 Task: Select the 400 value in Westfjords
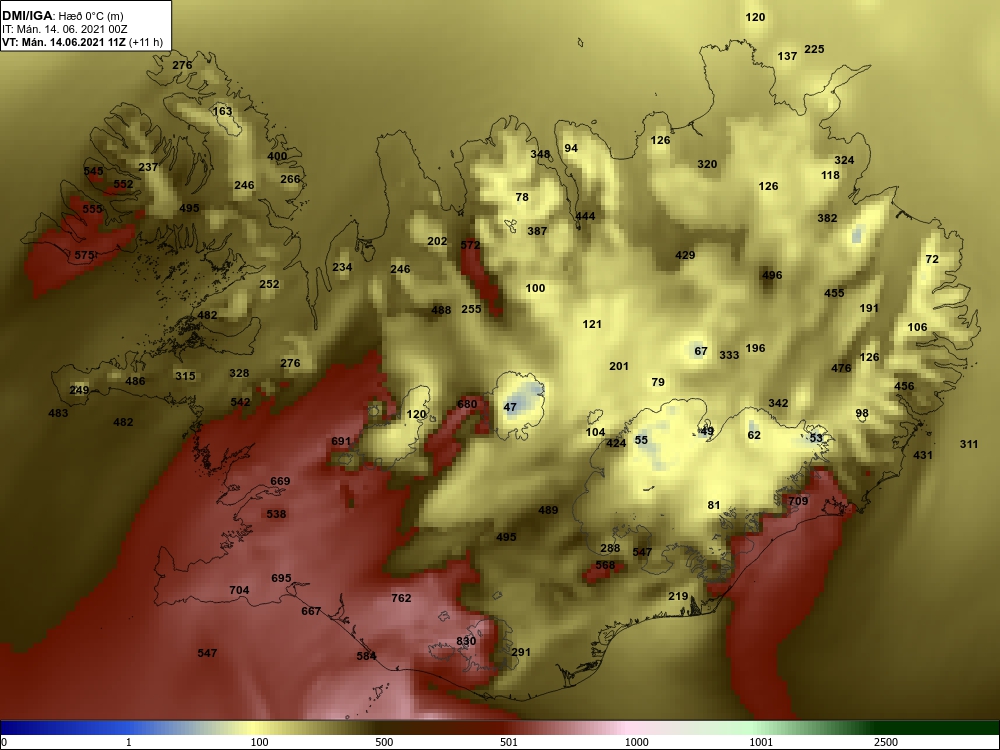277,156
